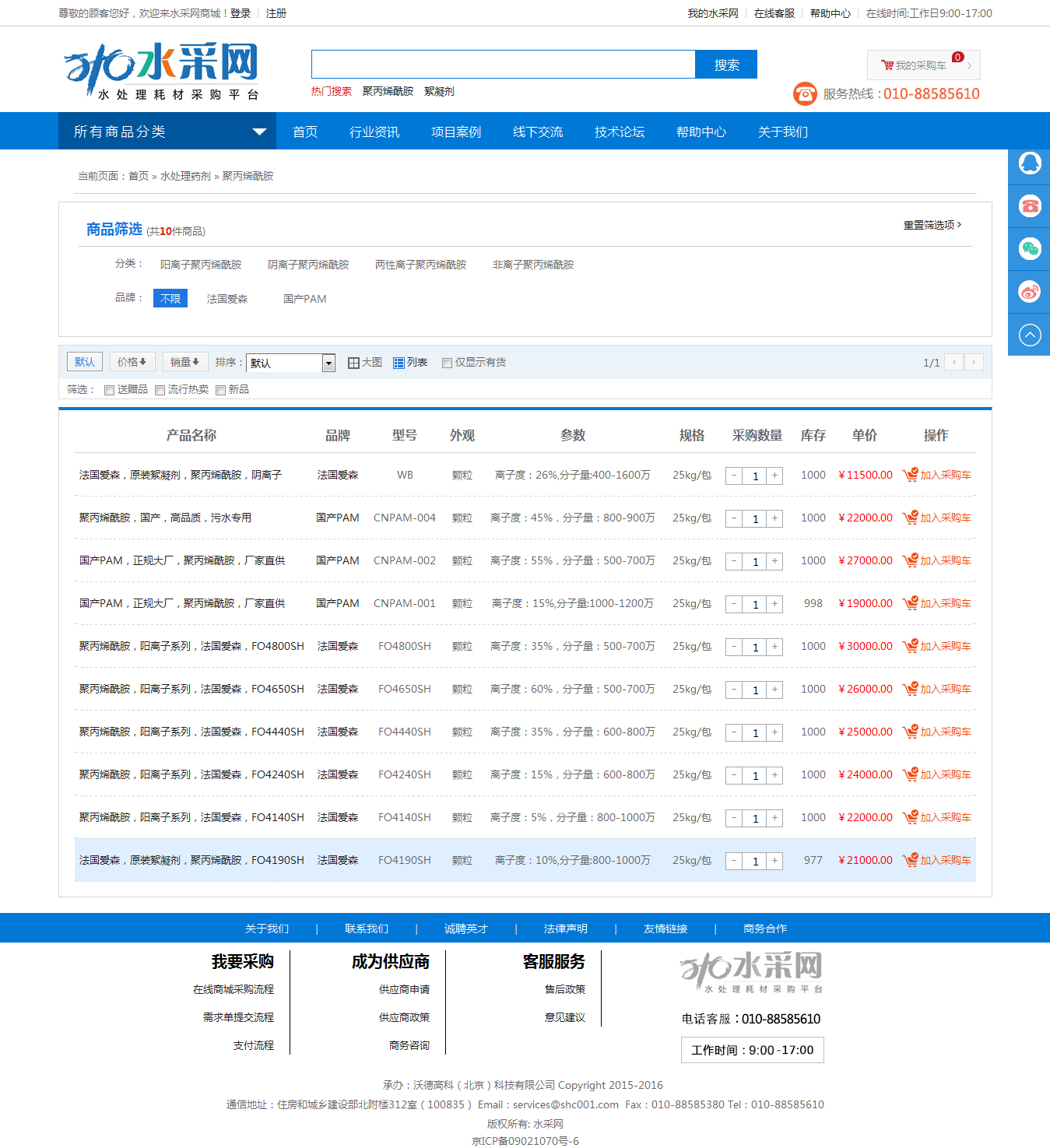Increase quantity for WB row
The width and height of the screenshot is (1050, 1148).
tap(774, 476)
